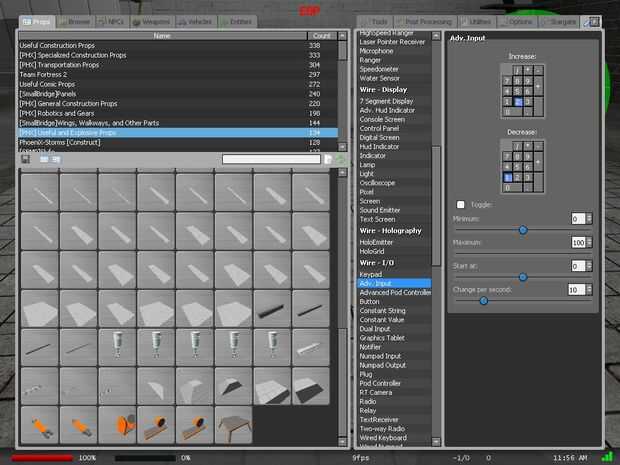Choose the Keypad tool from Wire I/O
Viewport: 620px width, 465px height.
[x=370, y=273]
